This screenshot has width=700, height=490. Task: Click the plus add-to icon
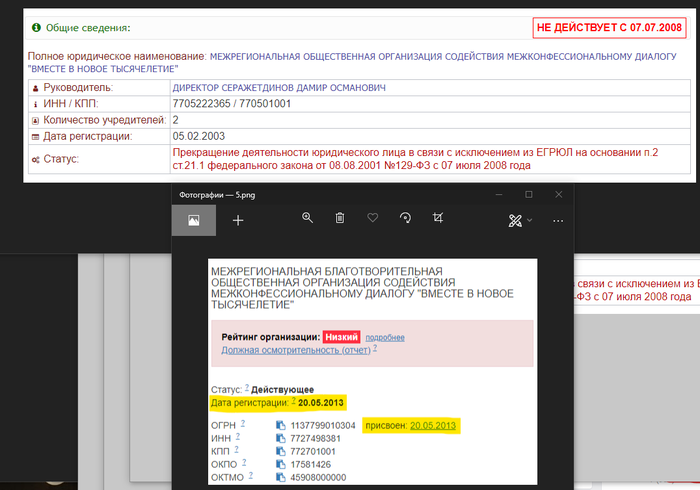[x=238, y=220]
